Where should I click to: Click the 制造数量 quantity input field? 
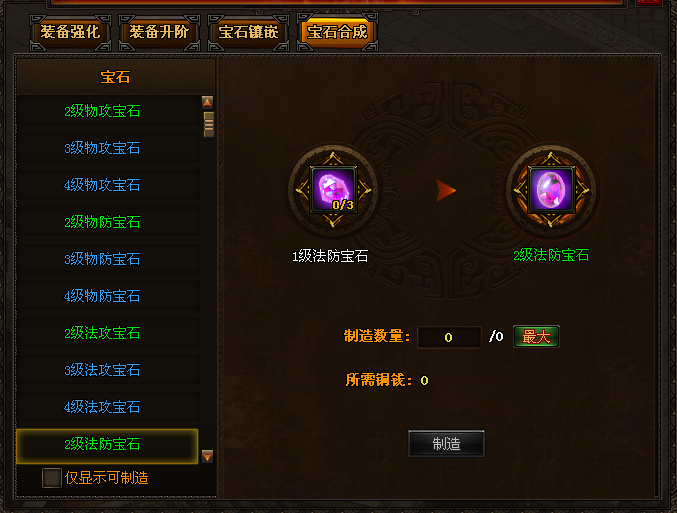click(x=449, y=337)
